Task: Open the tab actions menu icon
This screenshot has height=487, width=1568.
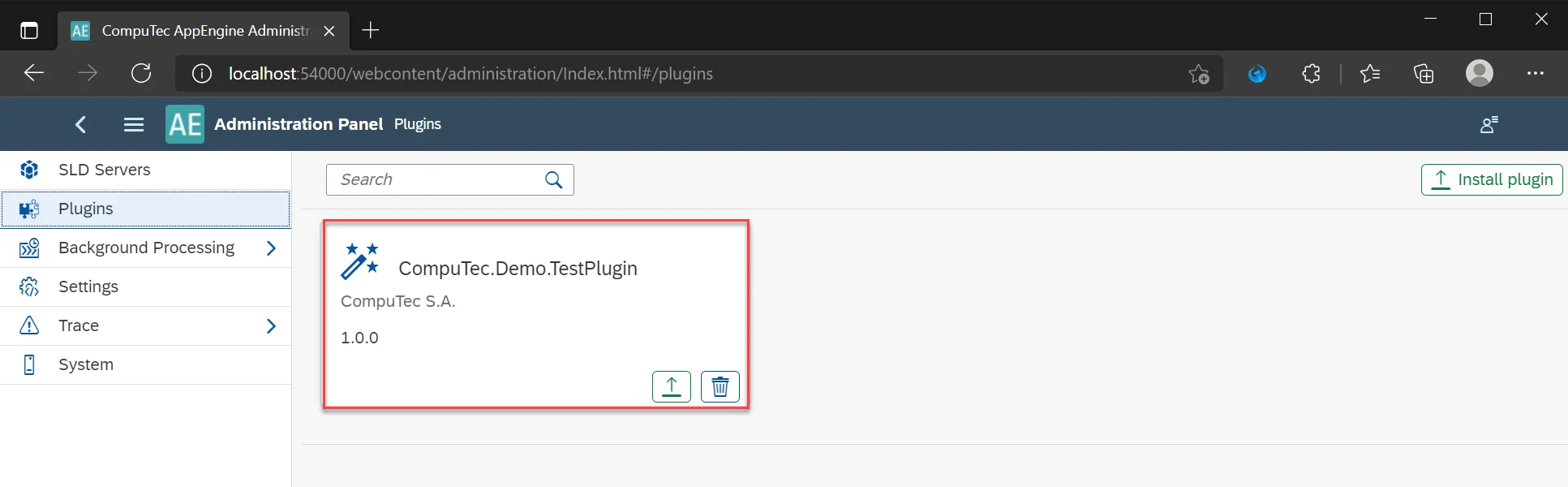Action: tap(29, 31)
